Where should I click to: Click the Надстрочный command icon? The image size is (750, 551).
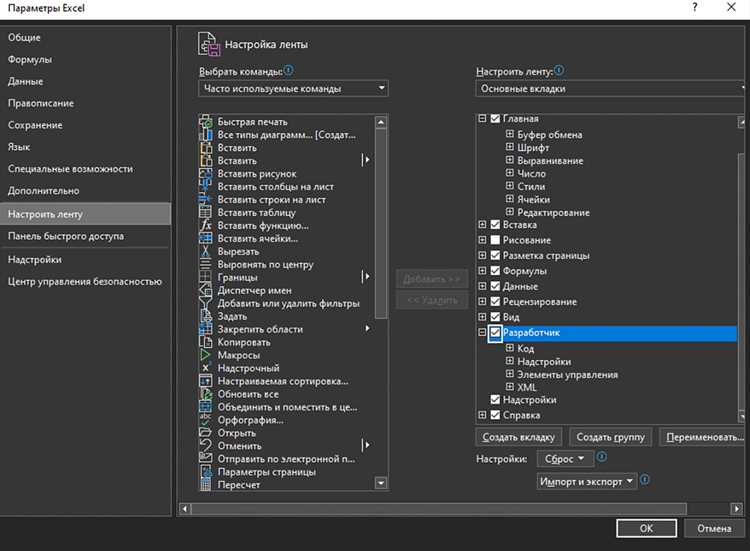[205, 368]
